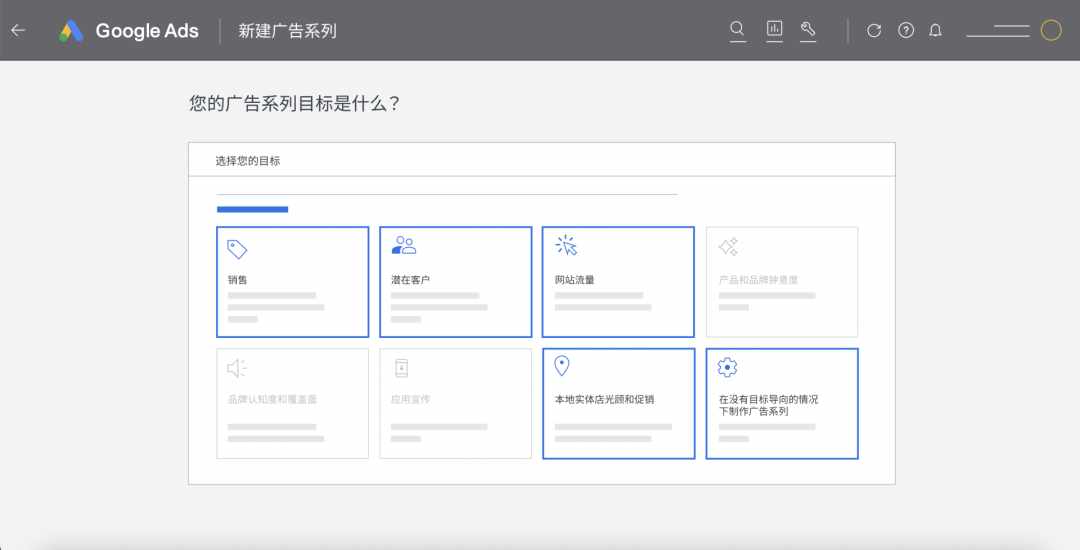
Task: Click the people icon on 潜在客户
Action: click(x=404, y=245)
